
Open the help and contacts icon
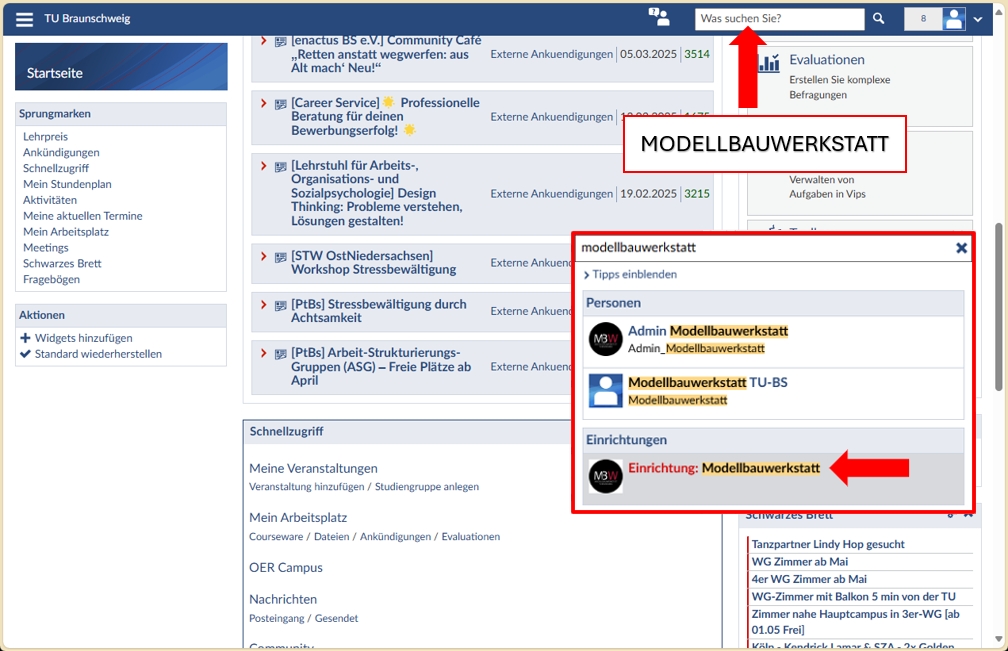click(x=659, y=17)
